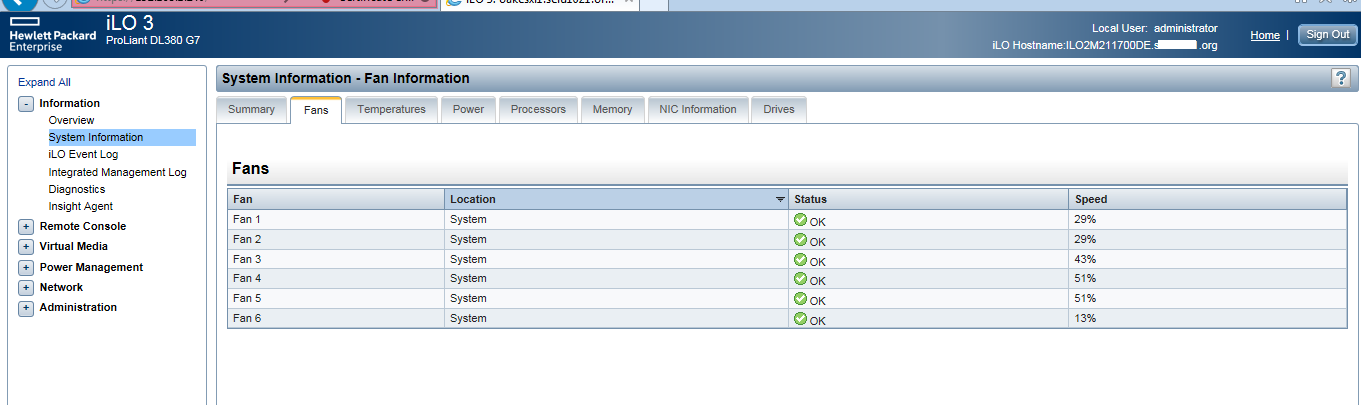The width and height of the screenshot is (1361, 405).
Task: Expand the Remote Console section
Action: pos(26,227)
